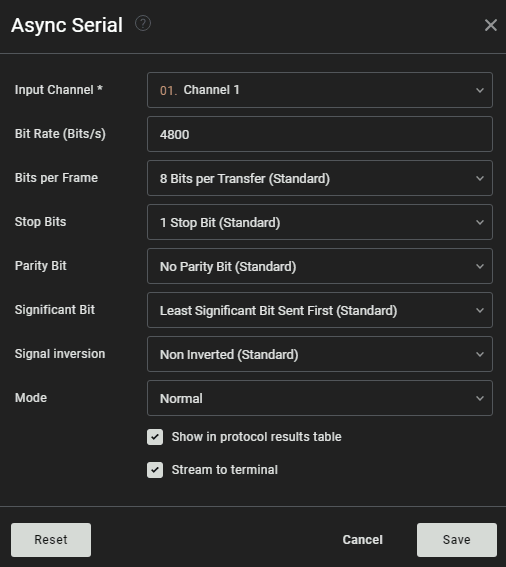Screen dimensions: 506x567
Task: Toggle Show in protocol results table checkbox
Action: tap(155, 437)
